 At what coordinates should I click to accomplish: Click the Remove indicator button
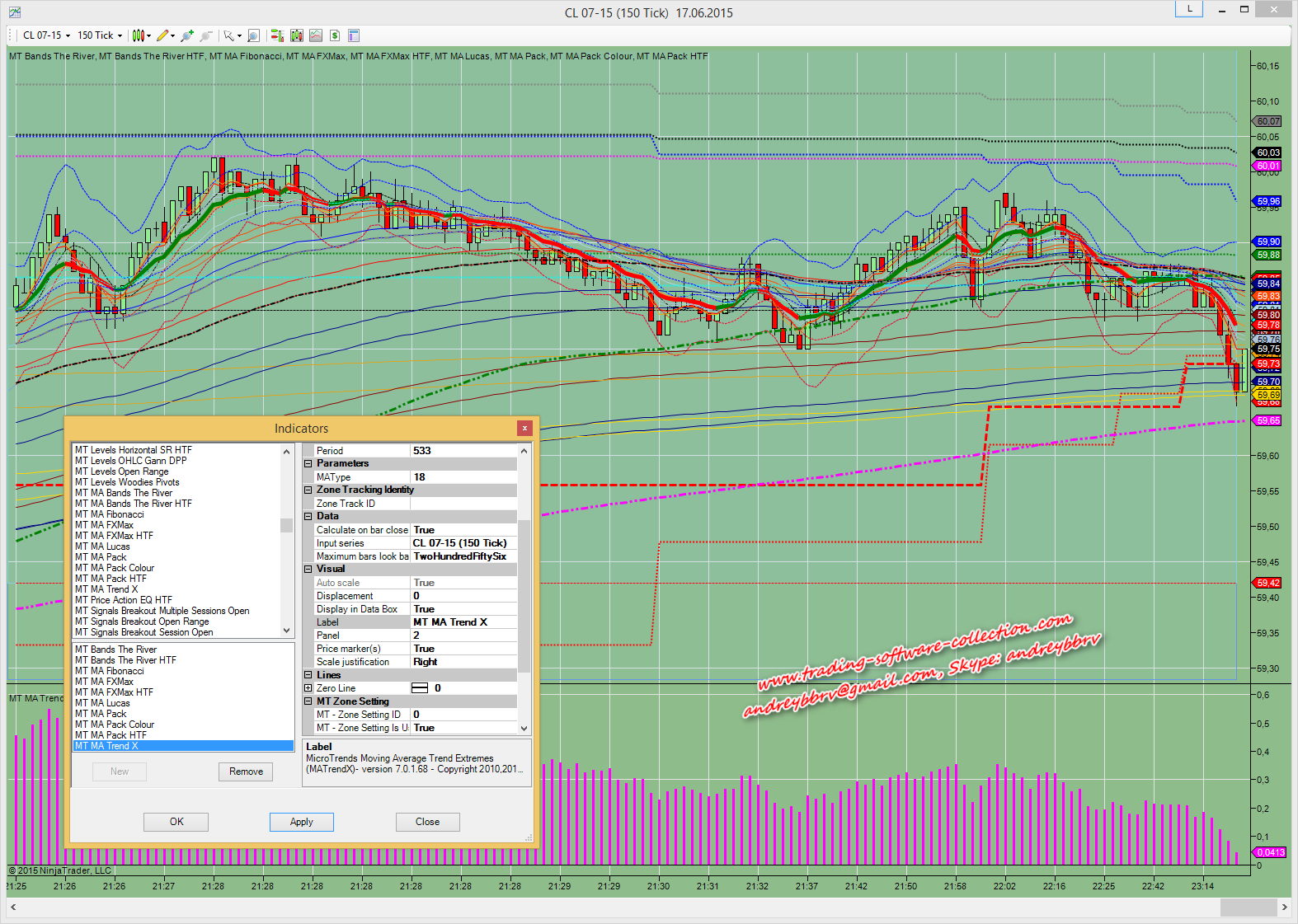(246, 772)
